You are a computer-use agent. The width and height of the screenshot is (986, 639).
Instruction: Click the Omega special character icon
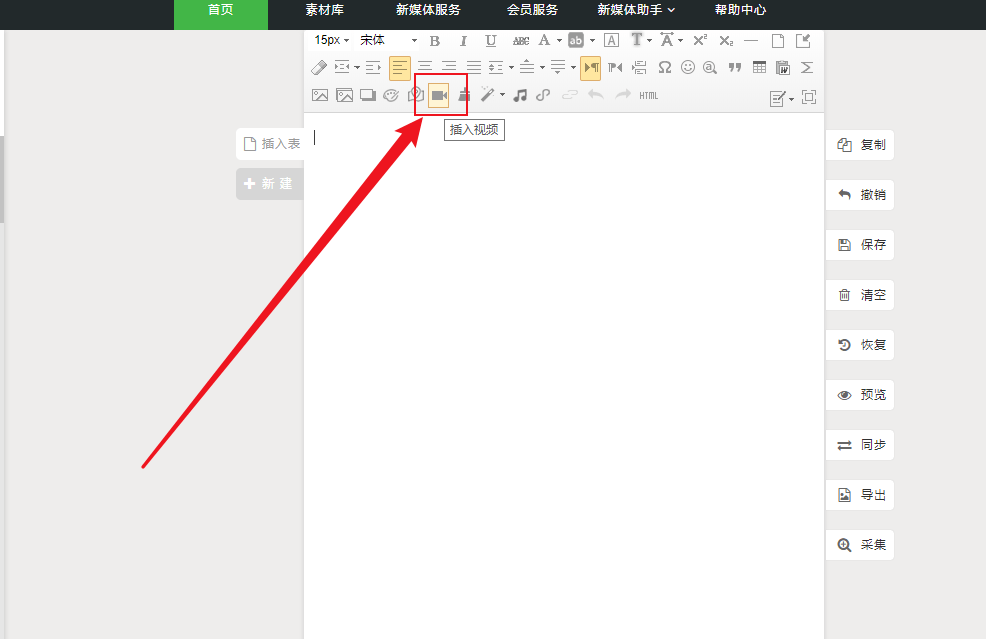(664, 67)
